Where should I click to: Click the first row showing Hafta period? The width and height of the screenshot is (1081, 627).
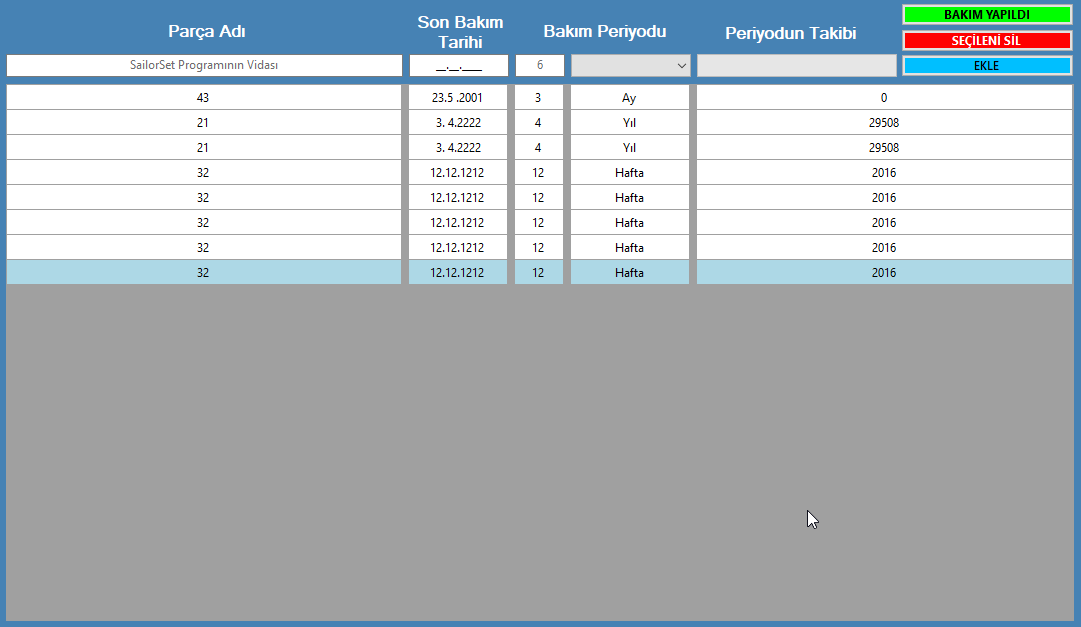coord(630,172)
